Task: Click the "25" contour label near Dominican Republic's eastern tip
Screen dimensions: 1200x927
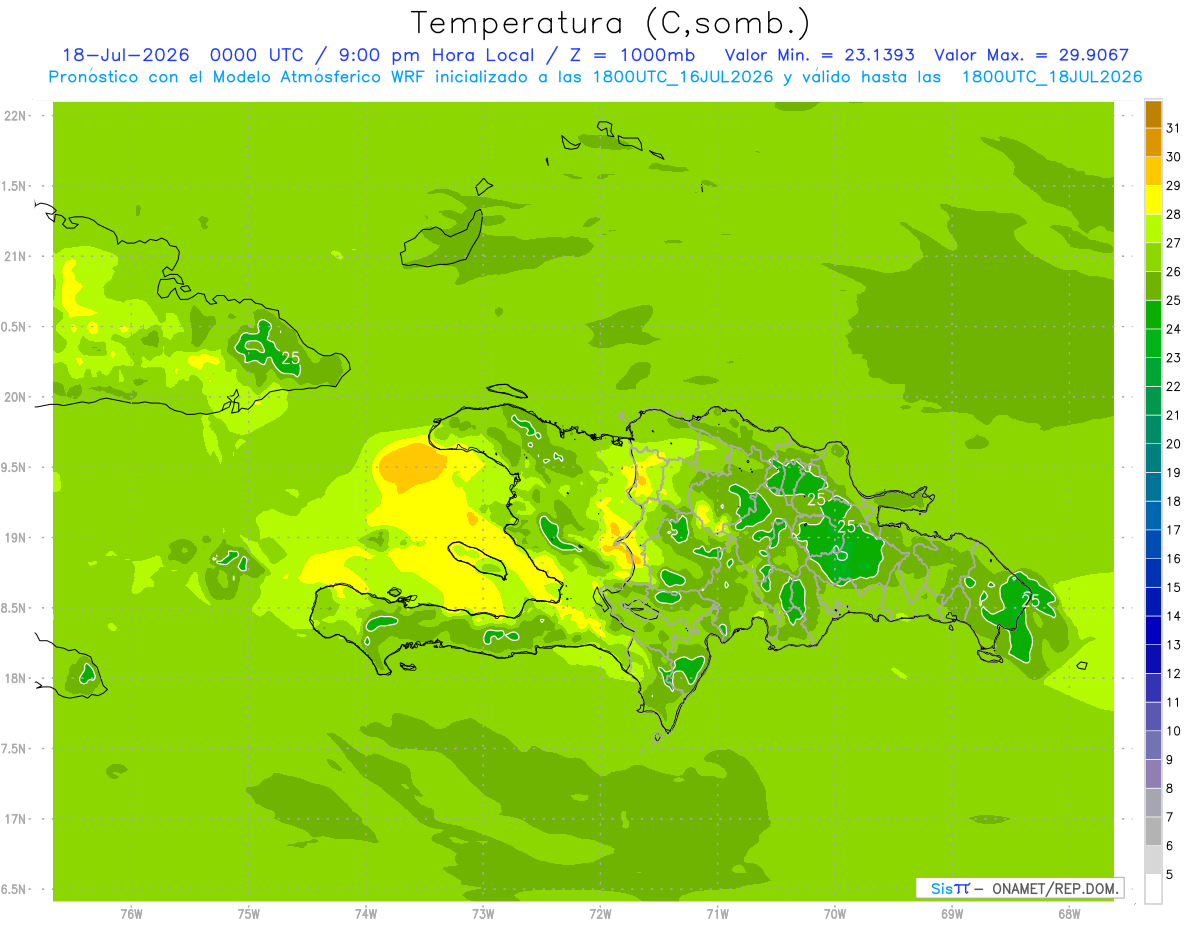Action: coord(1031,601)
